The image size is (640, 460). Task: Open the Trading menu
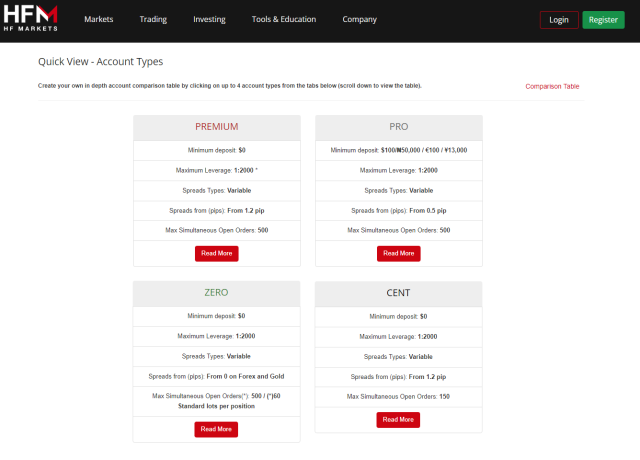[x=153, y=19]
